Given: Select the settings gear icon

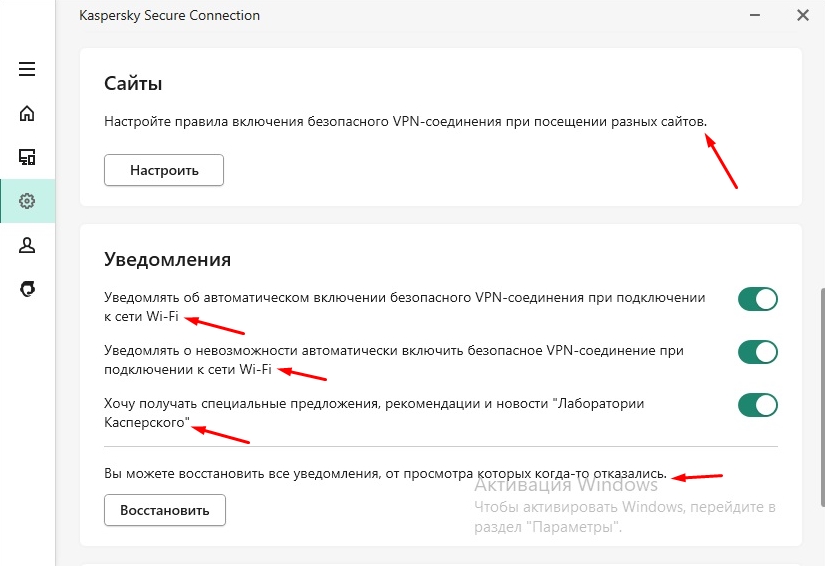Looking at the screenshot, I should (27, 201).
